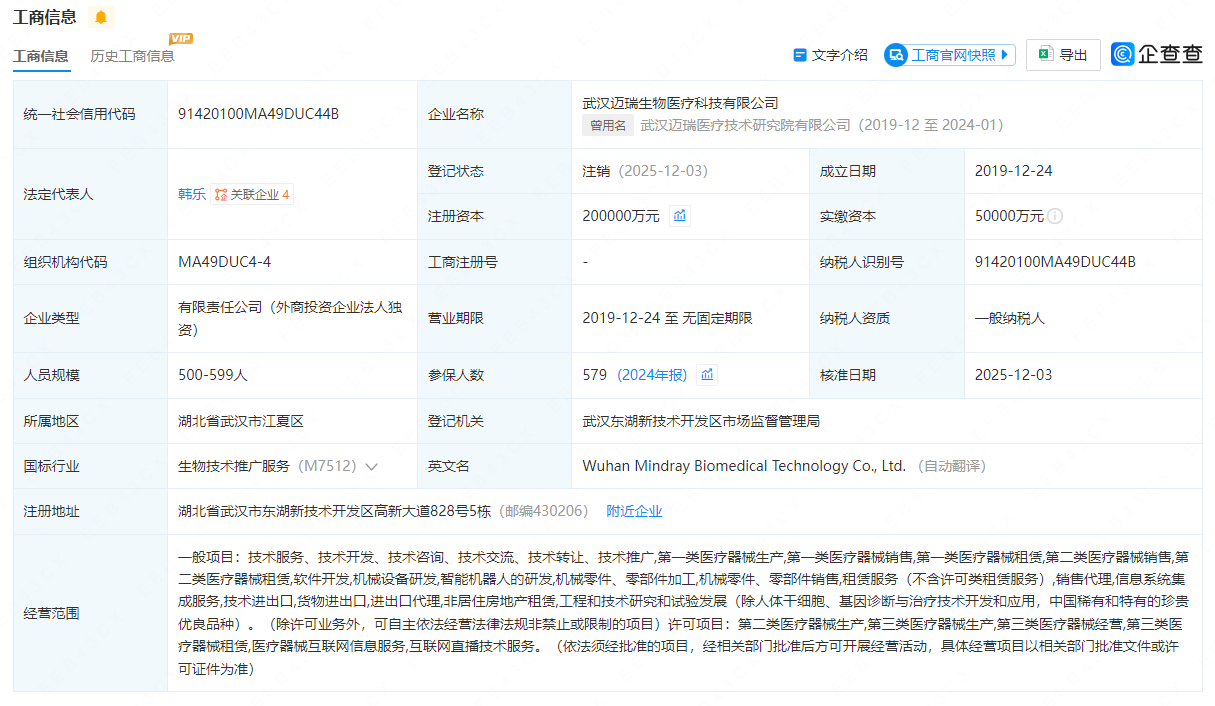Select the 工商信息 tab
The width and height of the screenshot is (1215, 706).
pos(41,58)
